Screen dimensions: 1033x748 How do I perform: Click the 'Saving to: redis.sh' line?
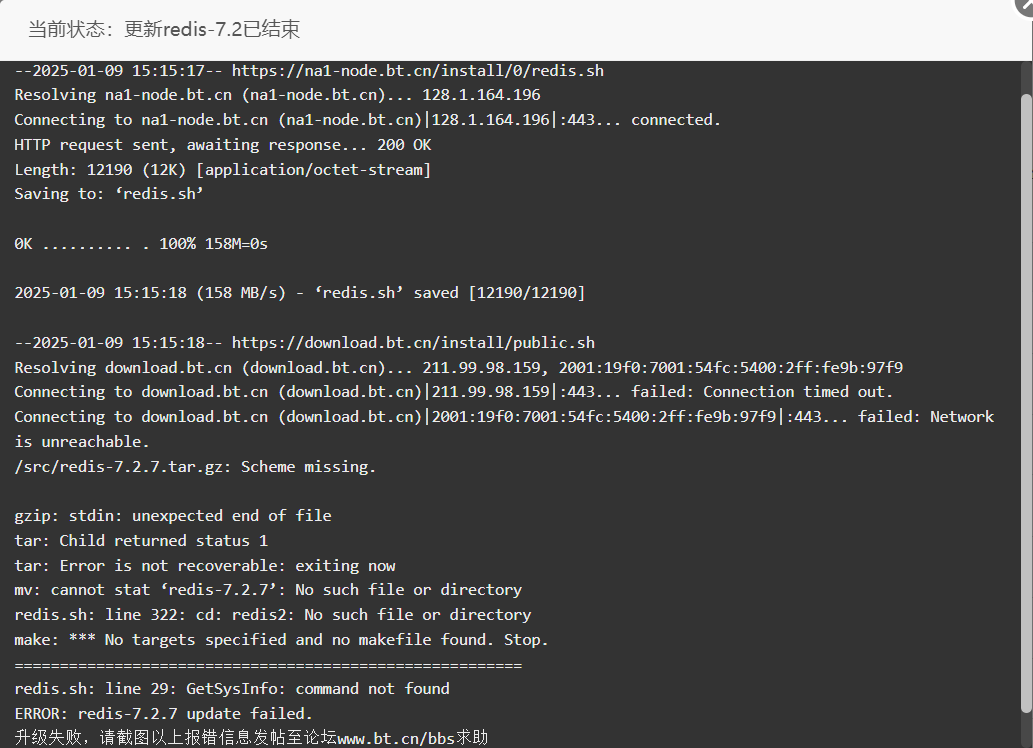coord(109,194)
